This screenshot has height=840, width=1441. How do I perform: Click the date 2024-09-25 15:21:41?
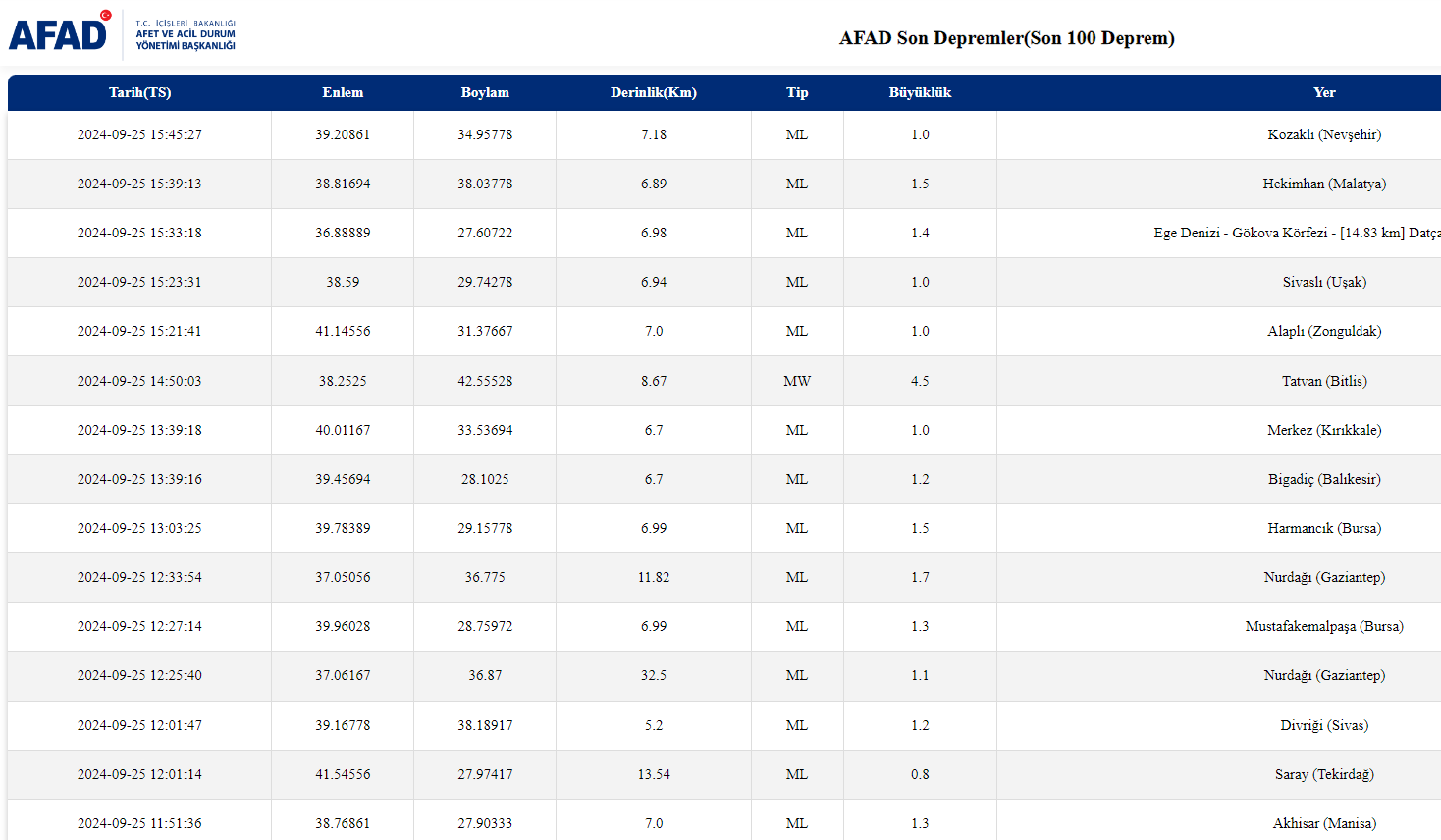pyautogui.click(x=139, y=331)
